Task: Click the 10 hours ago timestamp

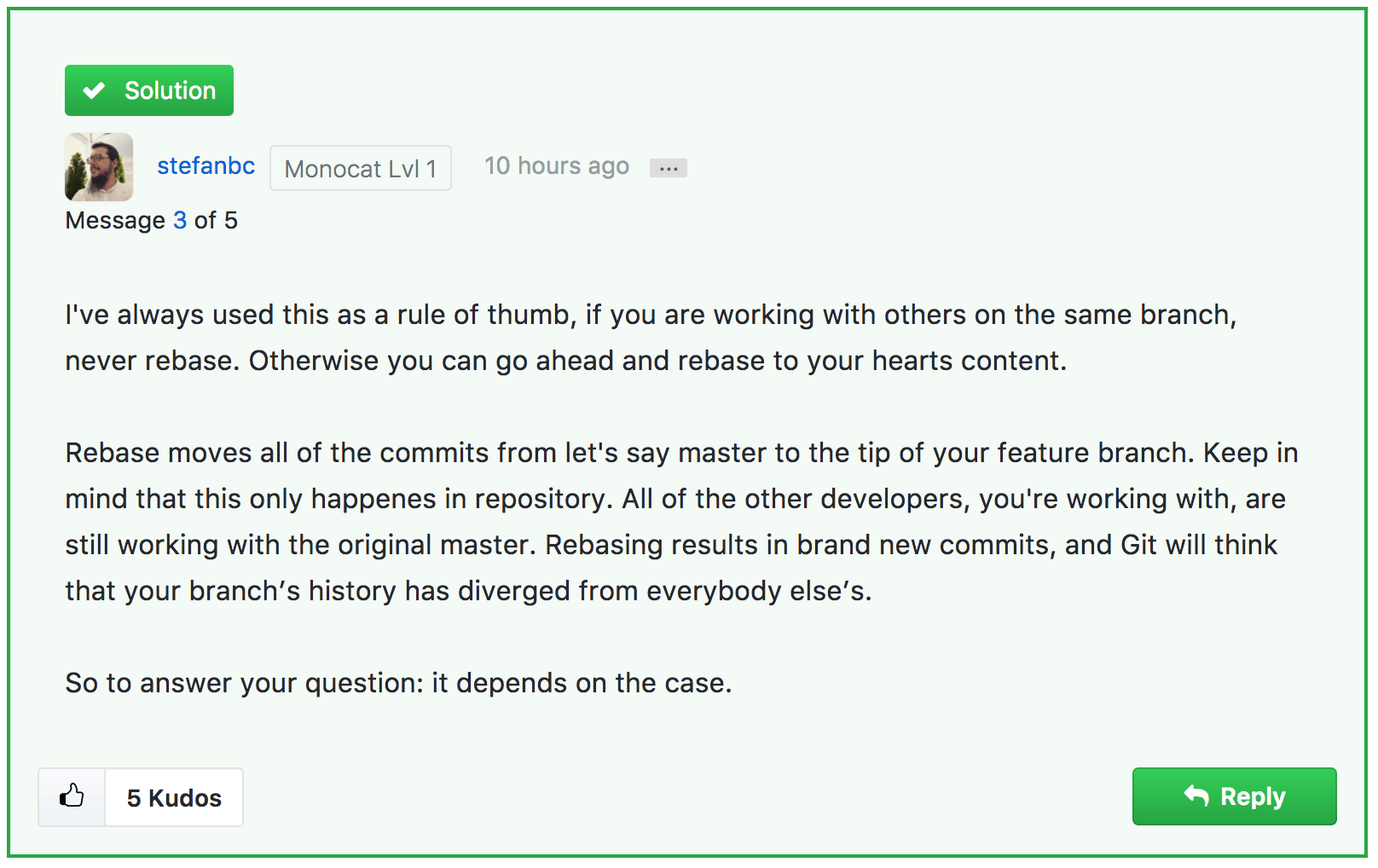Action: tap(556, 165)
